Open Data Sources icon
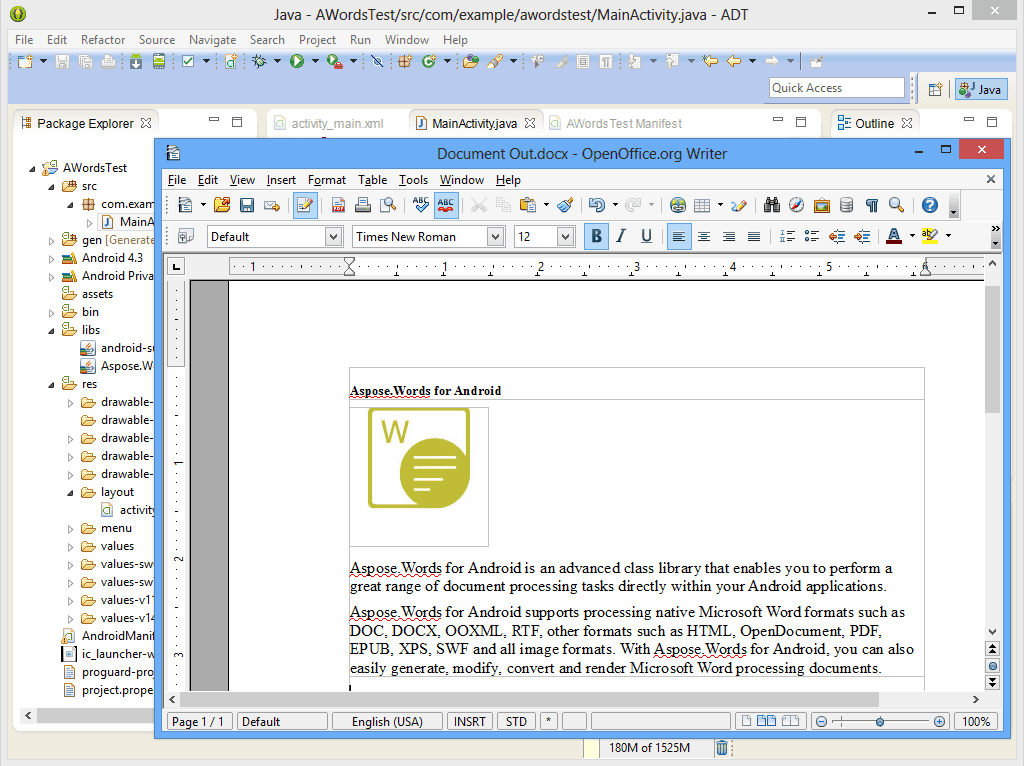Screen dimensions: 1024x766 point(846,205)
